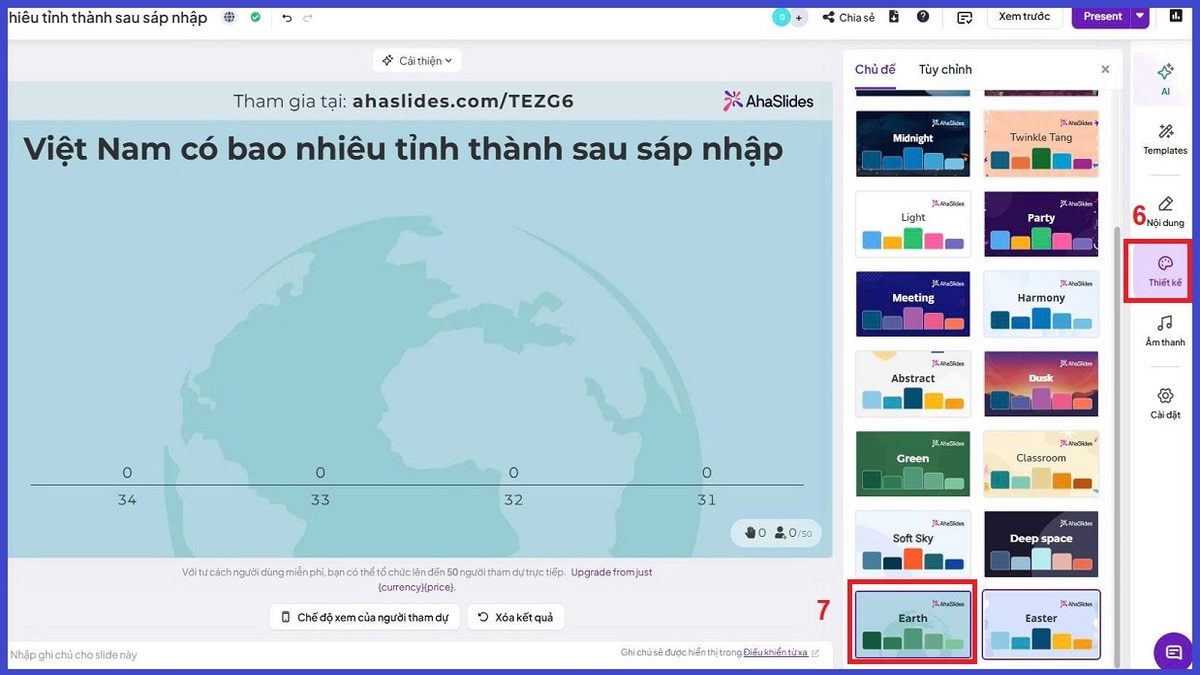The image size is (1200, 675).
Task: Click the raised hand counter icon
Action: tap(750, 533)
